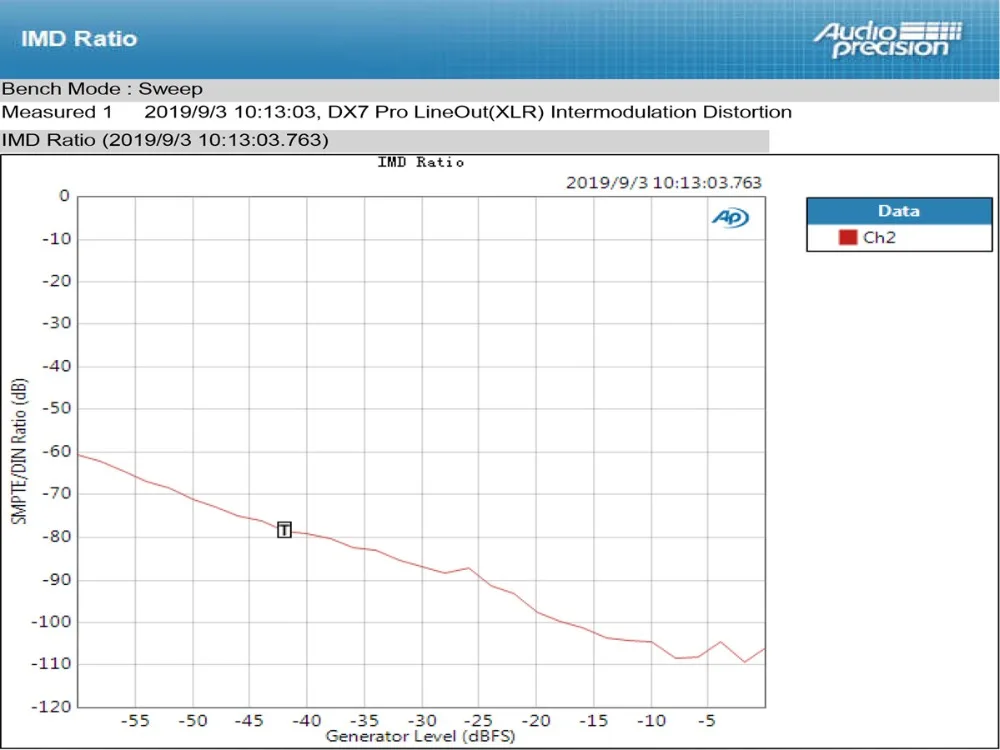Click the Audio Precision logo in header
This screenshot has width=1000, height=750.
(x=887, y=40)
